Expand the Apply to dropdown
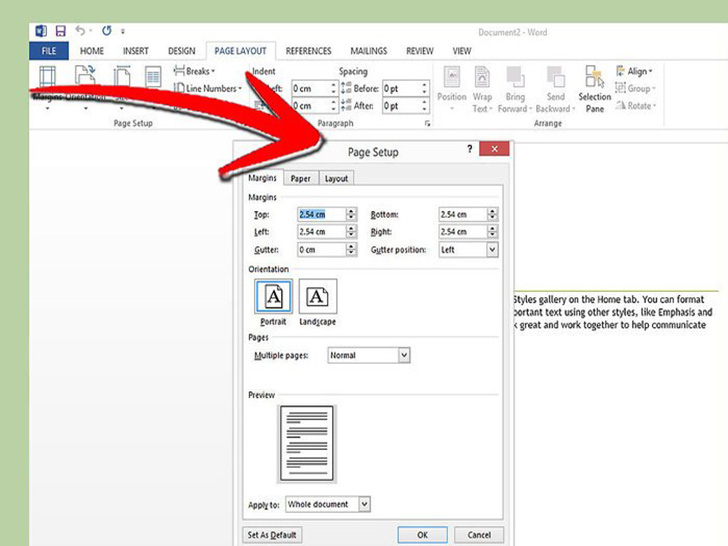 (x=364, y=505)
